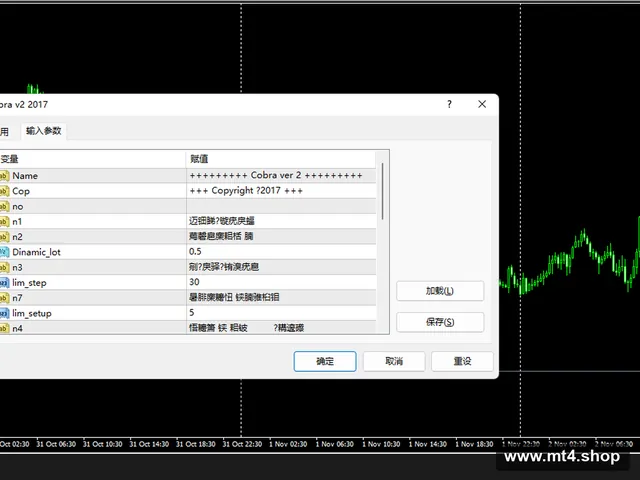Switch to the partially visible 常用 tab
This screenshot has height=480, width=640.
click(4, 131)
